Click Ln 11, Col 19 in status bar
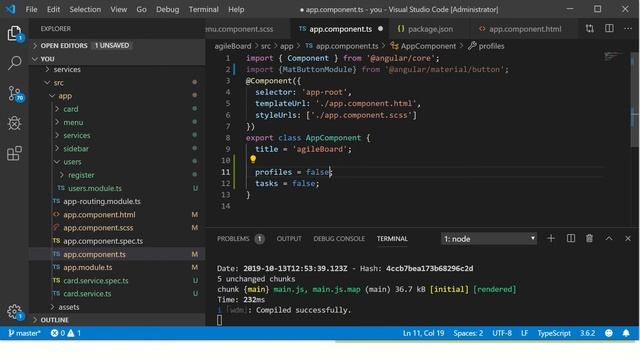 [x=423, y=333]
